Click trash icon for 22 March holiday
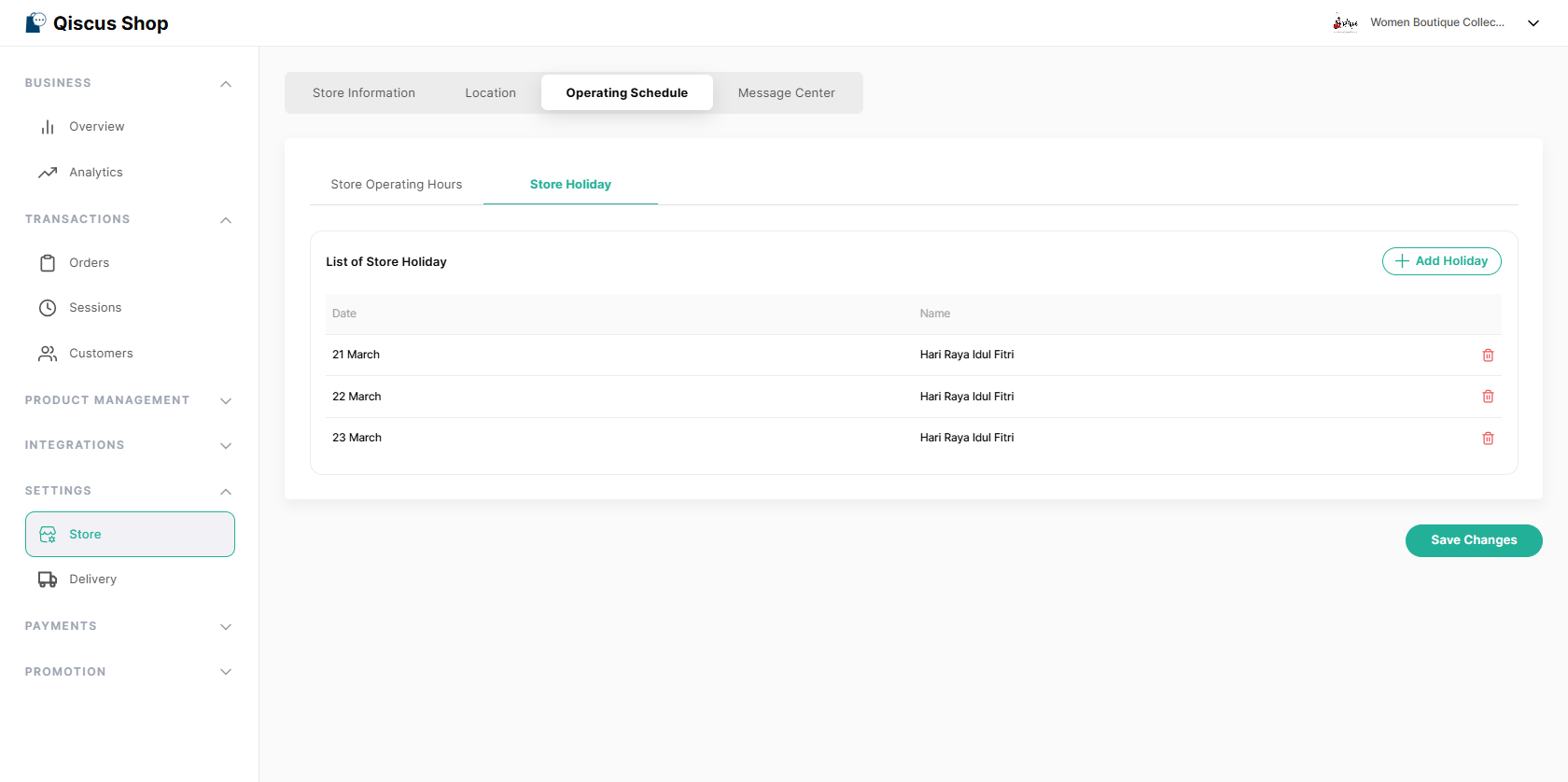 1488,397
